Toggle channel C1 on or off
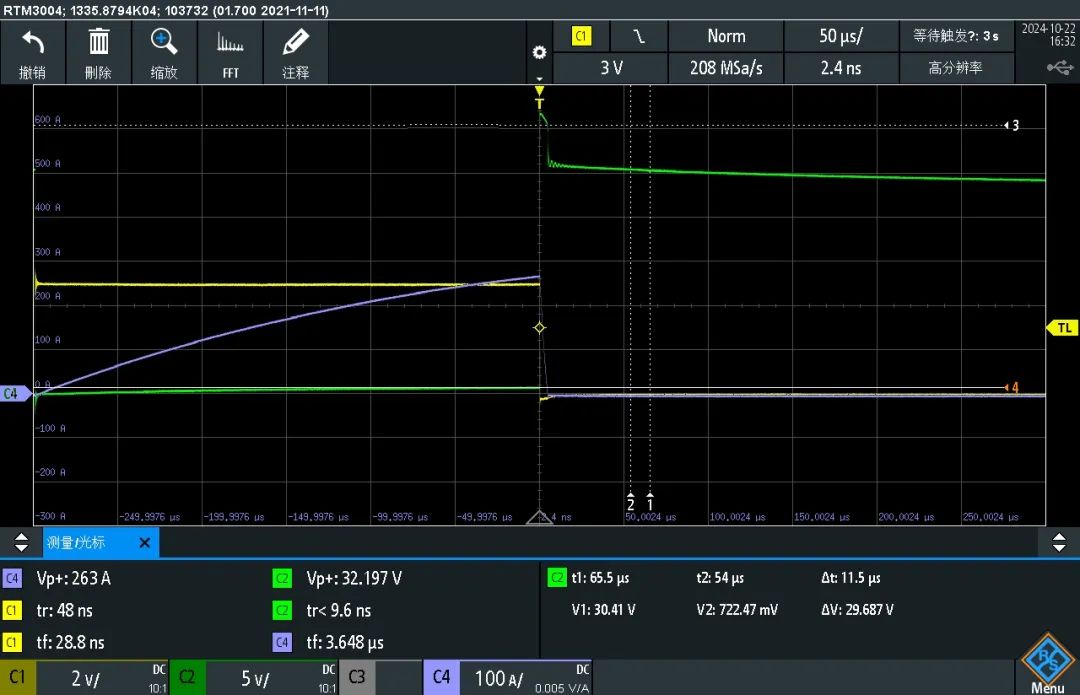 tap(18, 677)
